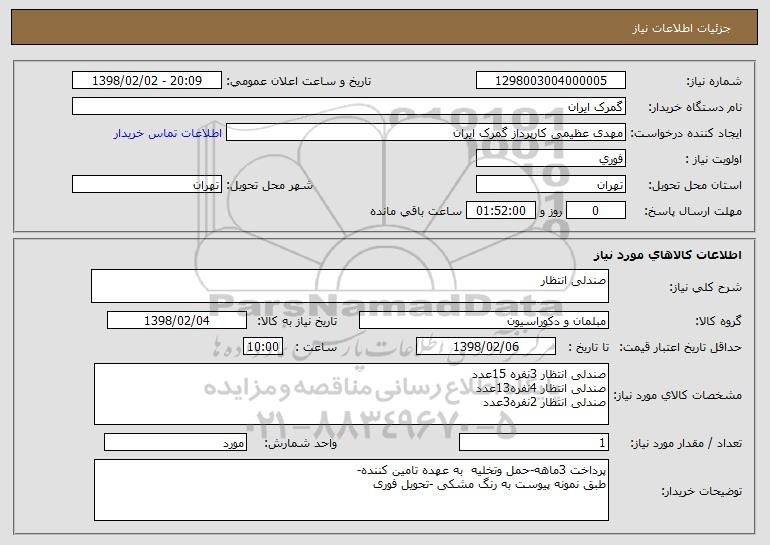Viewport: 770px width, 545px height.
Task: Click the label استان محل تحویل
Action: click(x=695, y=185)
